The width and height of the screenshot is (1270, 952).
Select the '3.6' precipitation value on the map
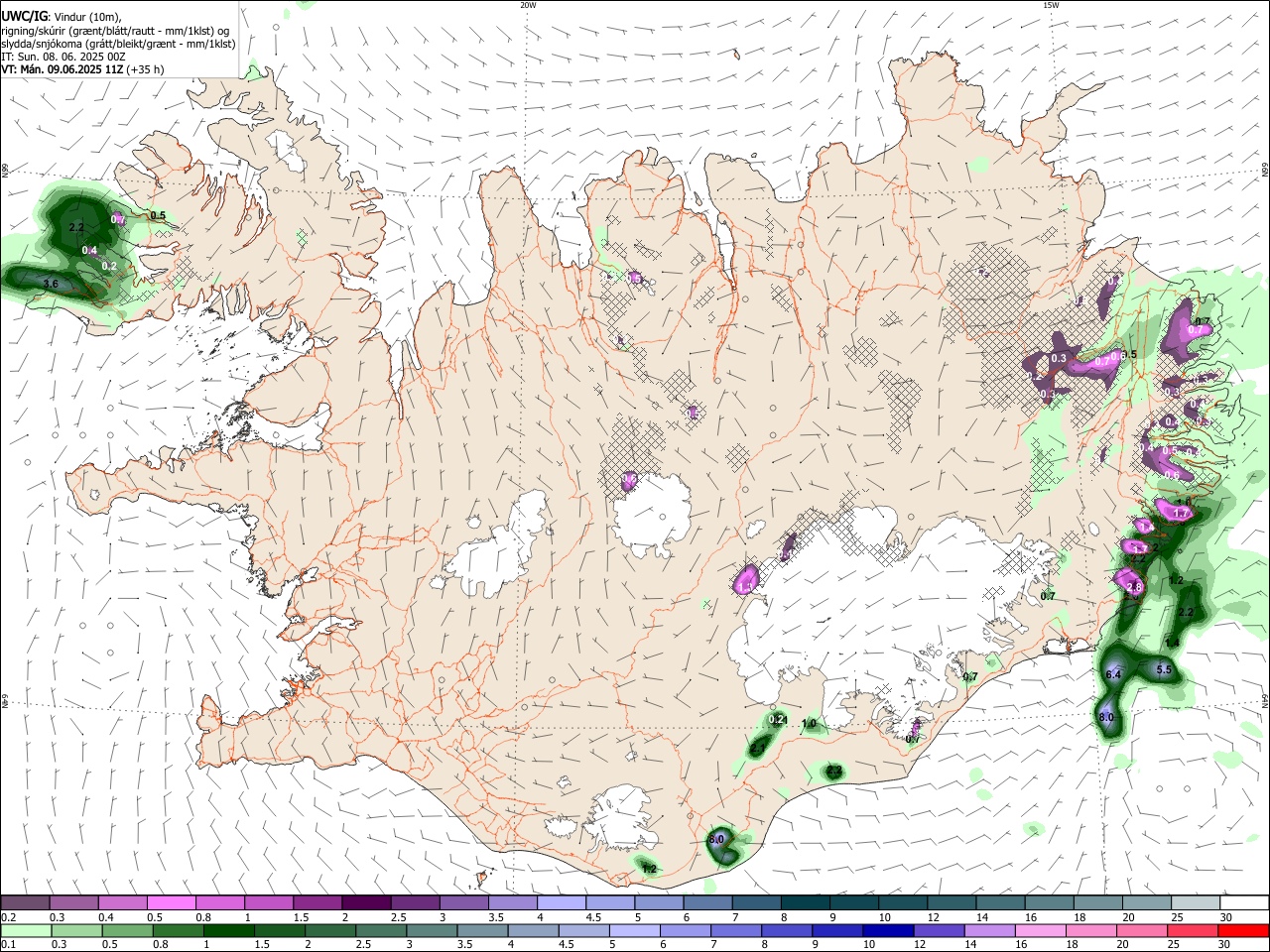(x=52, y=284)
